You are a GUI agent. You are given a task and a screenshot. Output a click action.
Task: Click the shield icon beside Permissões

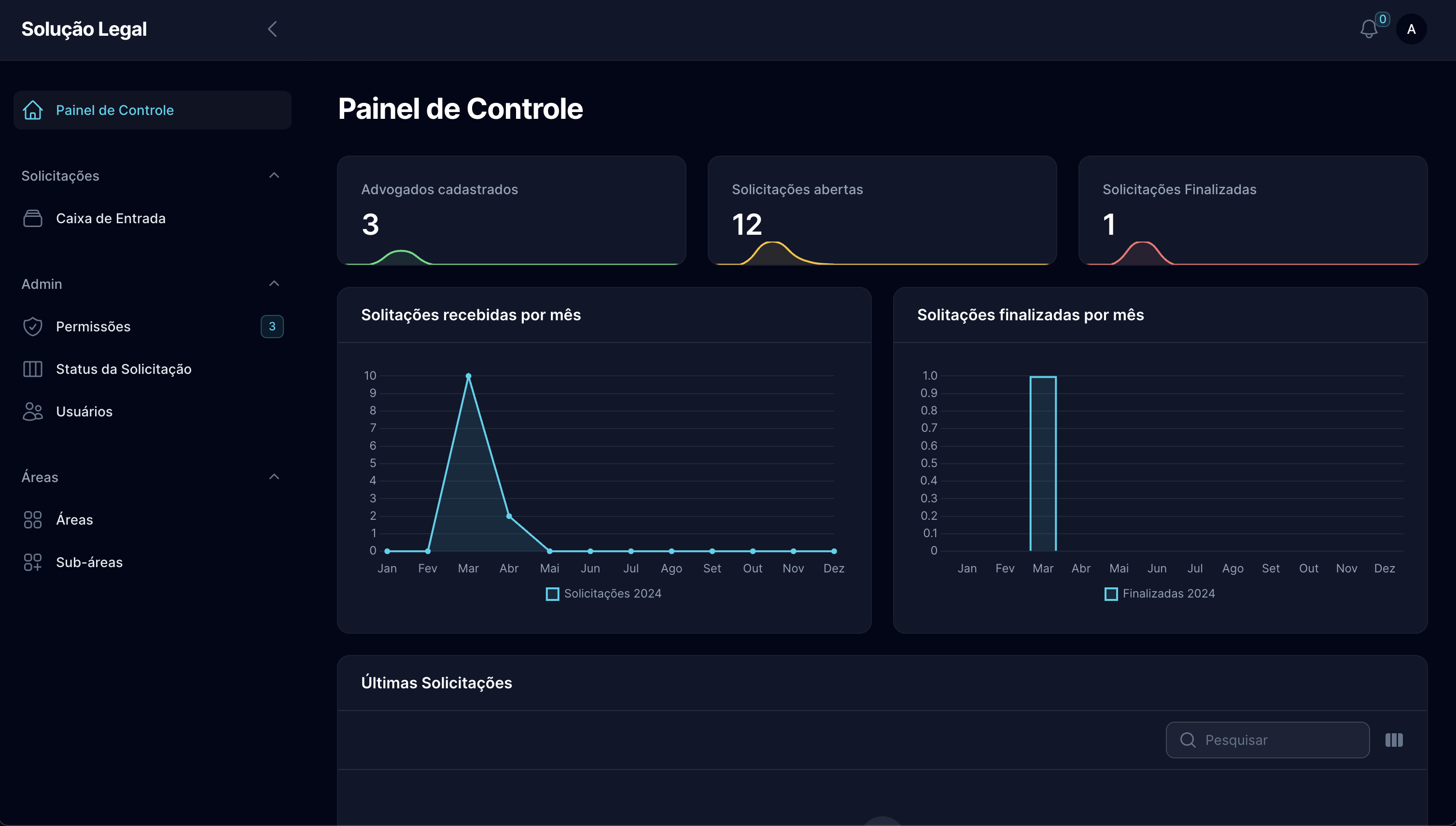[x=33, y=327]
